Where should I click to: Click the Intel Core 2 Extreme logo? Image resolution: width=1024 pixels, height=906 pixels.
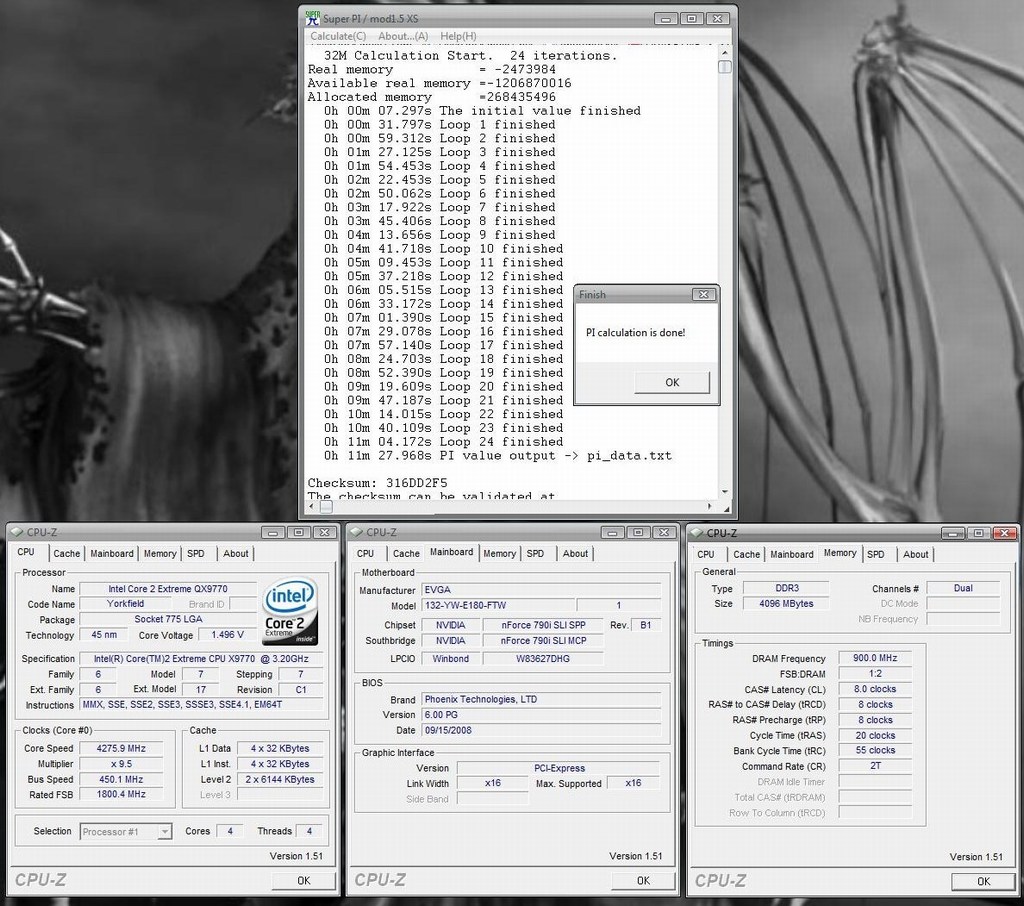click(290, 611)
